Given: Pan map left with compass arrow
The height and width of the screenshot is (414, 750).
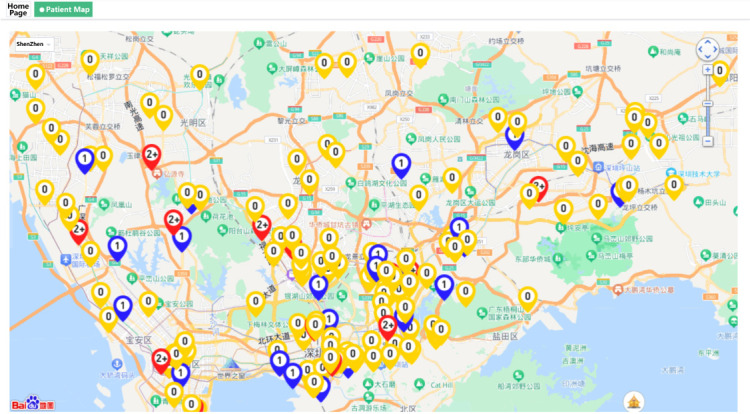Looking at the screenshot, I should (700, 49).
